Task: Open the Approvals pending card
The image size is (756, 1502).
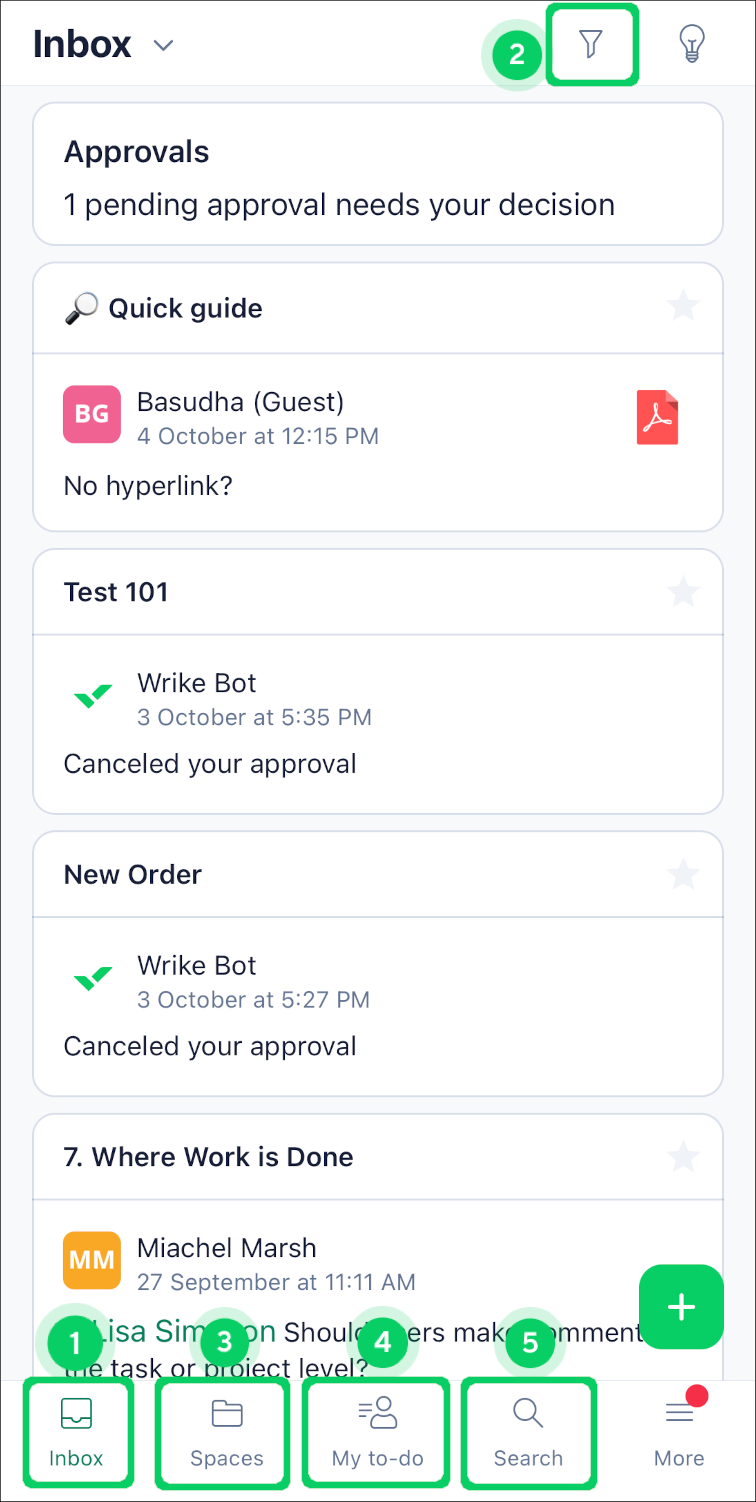Action: [x=378, y=175]
